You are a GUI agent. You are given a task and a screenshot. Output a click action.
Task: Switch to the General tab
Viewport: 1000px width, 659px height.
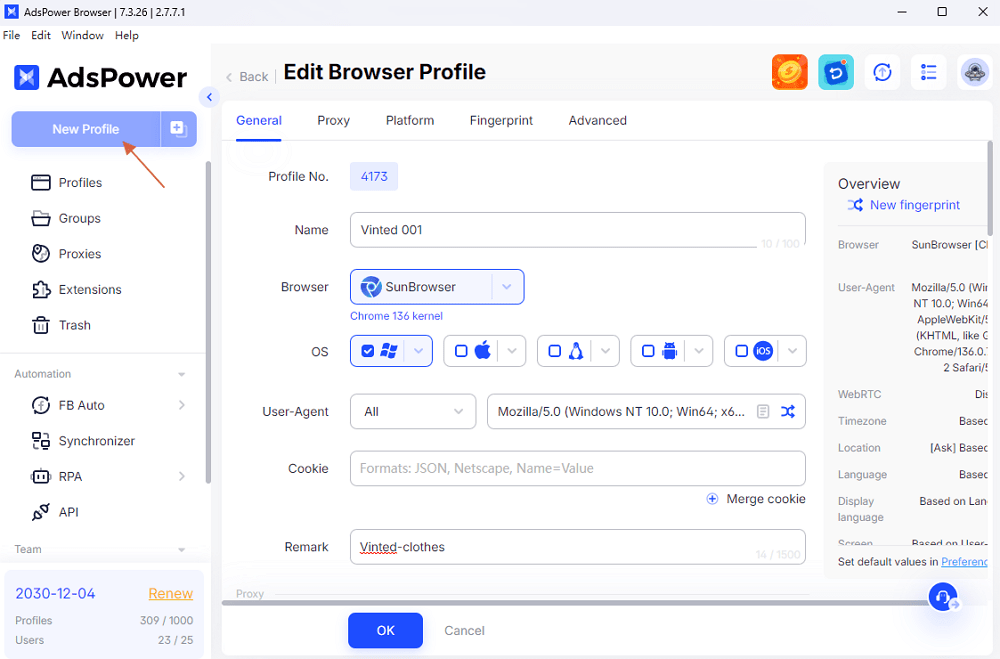coord(259,121)
